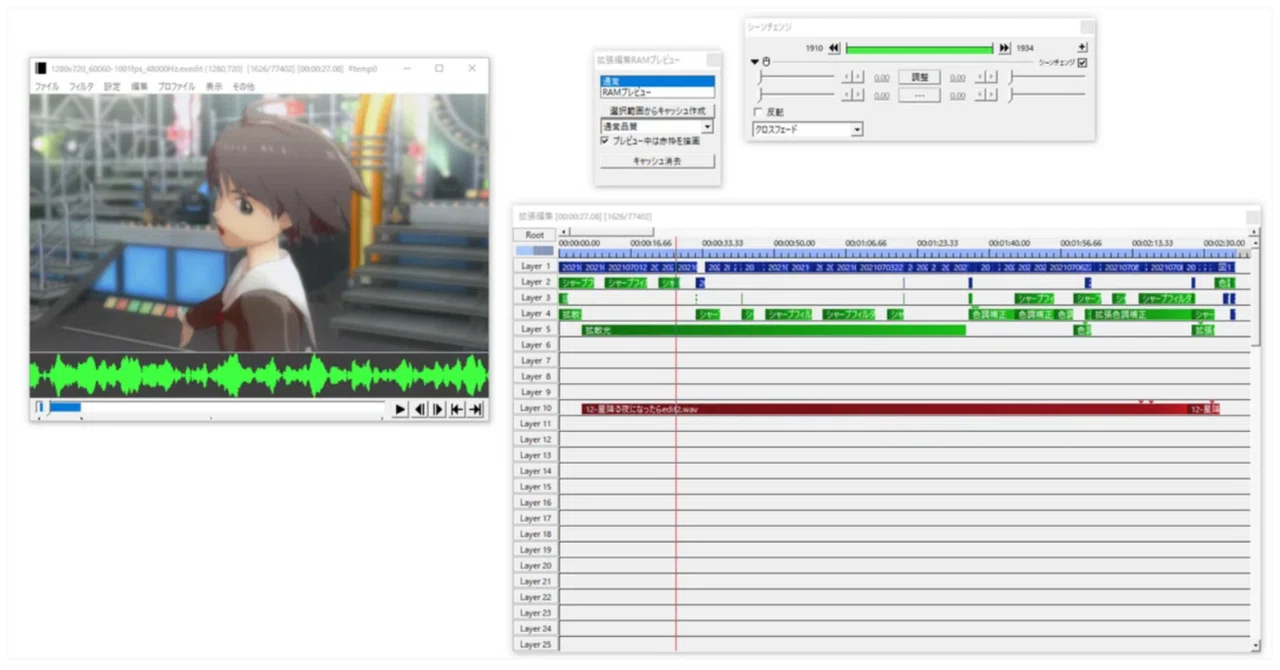The height and width of the screenshot is (670, 1280).
Task: Click the timeline zoom gauge below Root
Action: [534, 250]
